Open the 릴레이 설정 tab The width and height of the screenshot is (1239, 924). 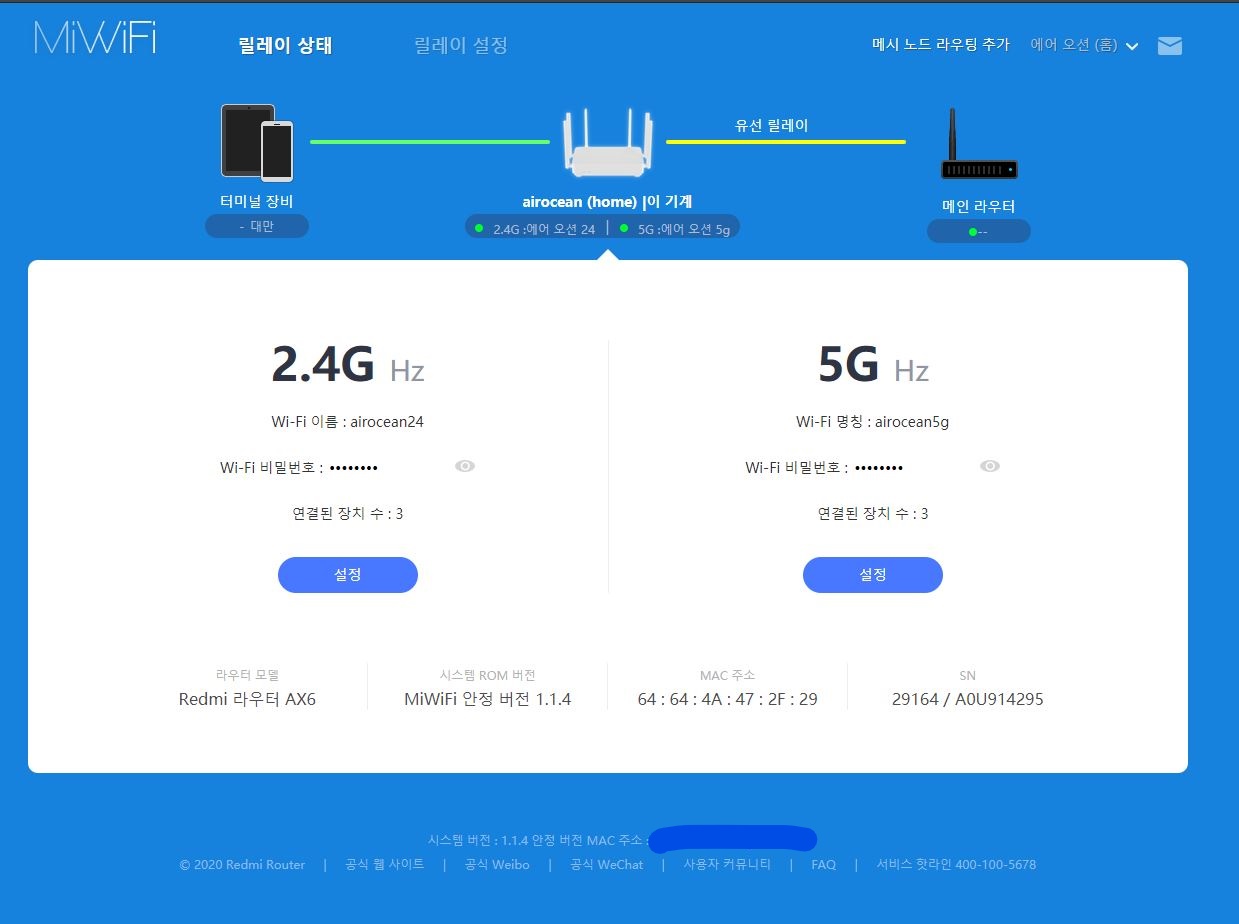point(461,45)
